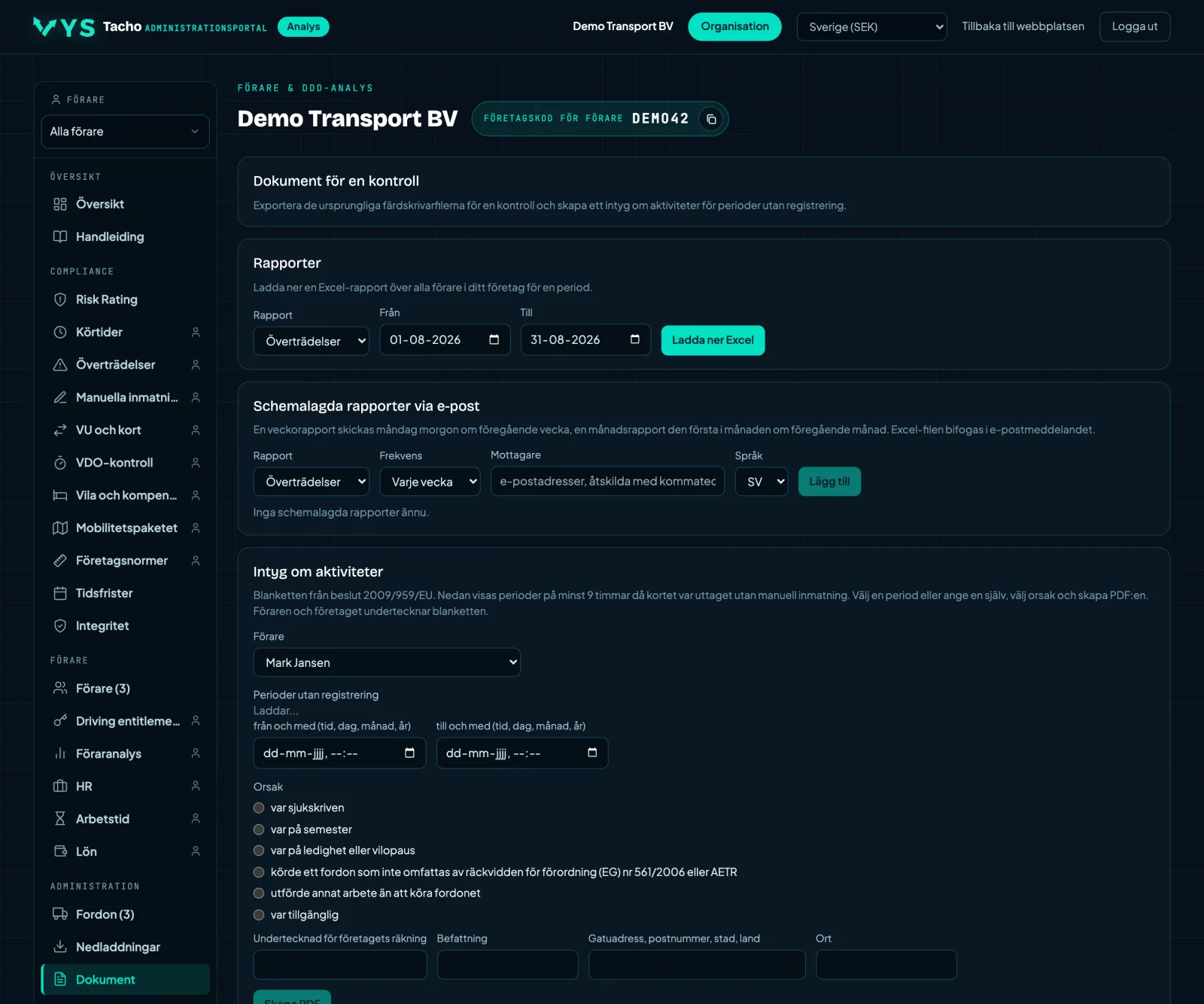1204x1004 pixels.
Task: Click the Fordon truck icon
Action: click(60, 914)
